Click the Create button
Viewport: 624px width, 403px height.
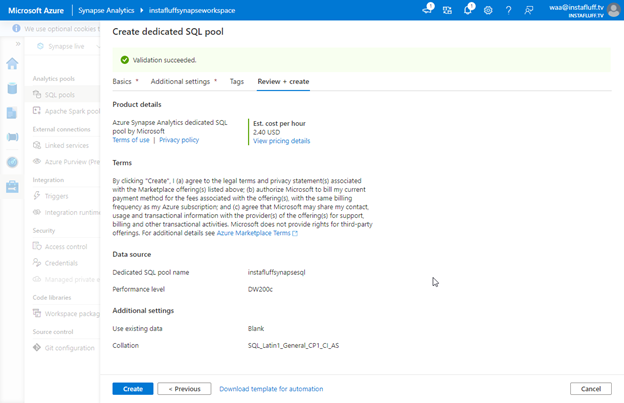(x=133, y=389)
